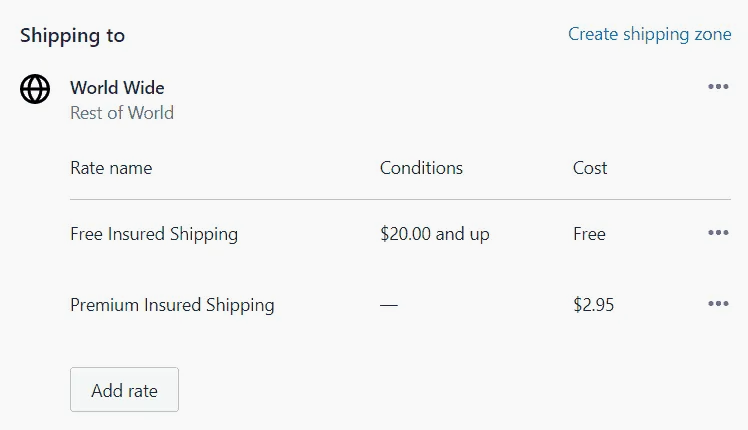Open options menu for Premium Insured Shipping

tap(717, 304)
